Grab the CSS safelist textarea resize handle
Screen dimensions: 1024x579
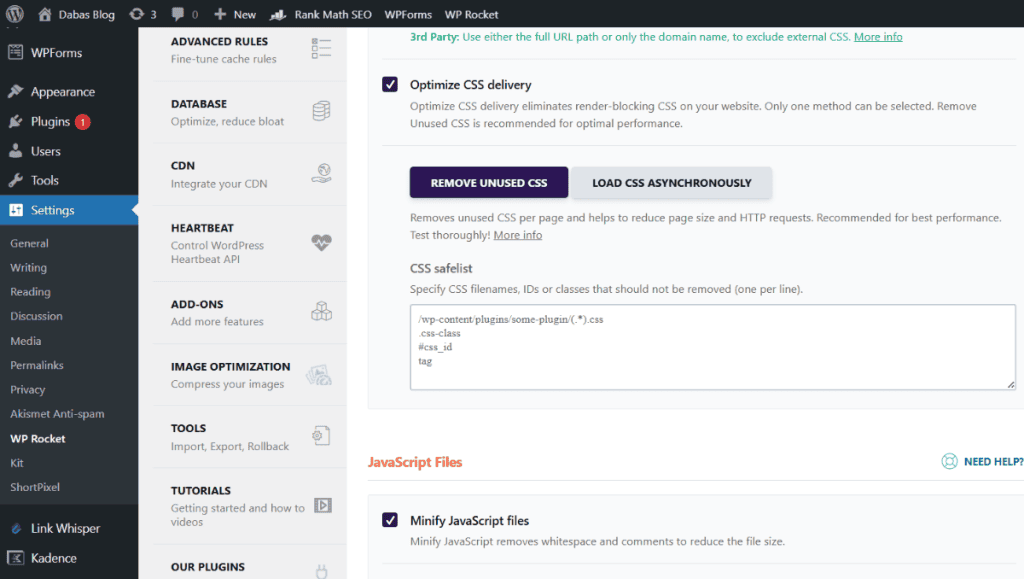pos(1010,385)
